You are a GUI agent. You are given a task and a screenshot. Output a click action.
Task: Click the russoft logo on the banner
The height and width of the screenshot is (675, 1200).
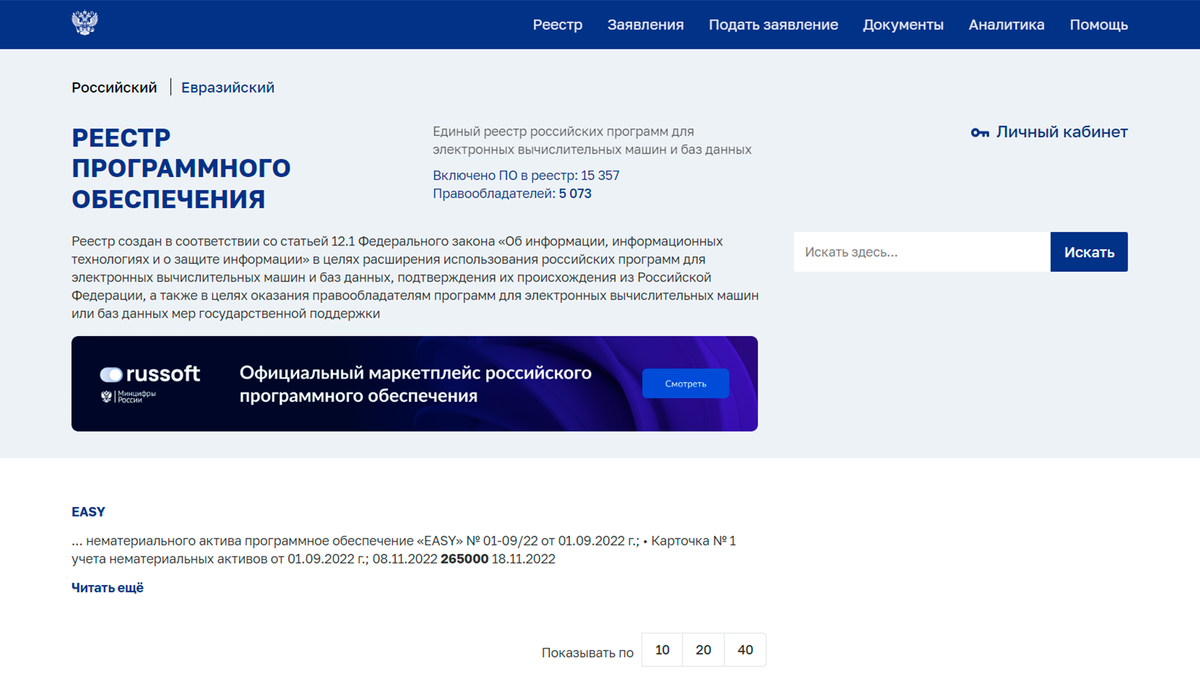(149, 376)
